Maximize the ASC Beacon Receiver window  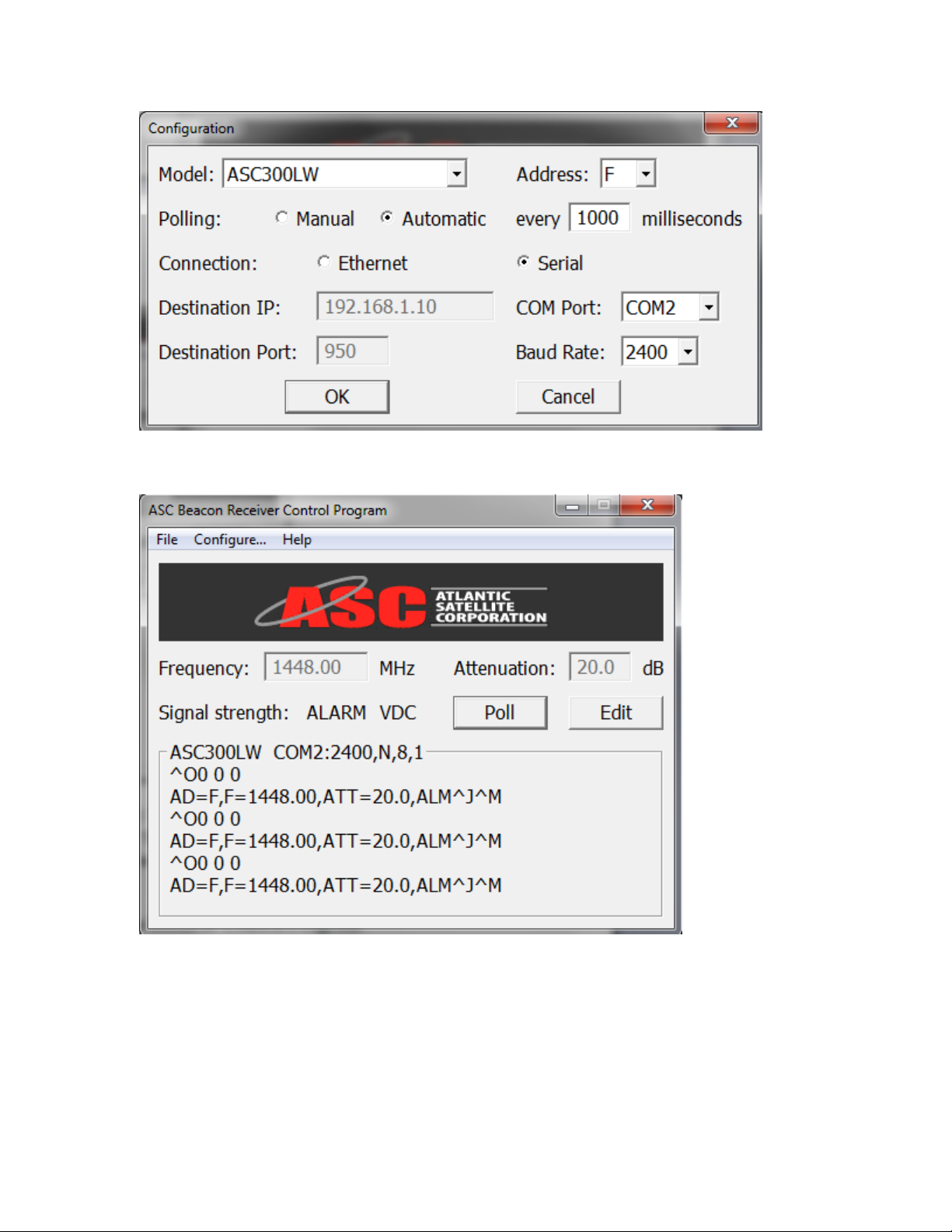[x=604, y=505]
